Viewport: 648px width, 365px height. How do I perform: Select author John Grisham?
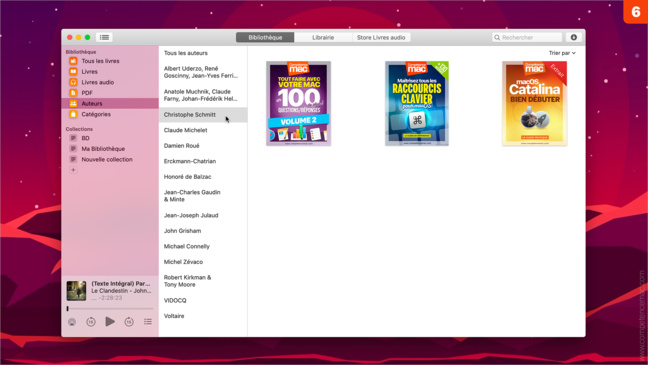pos(203,231)
